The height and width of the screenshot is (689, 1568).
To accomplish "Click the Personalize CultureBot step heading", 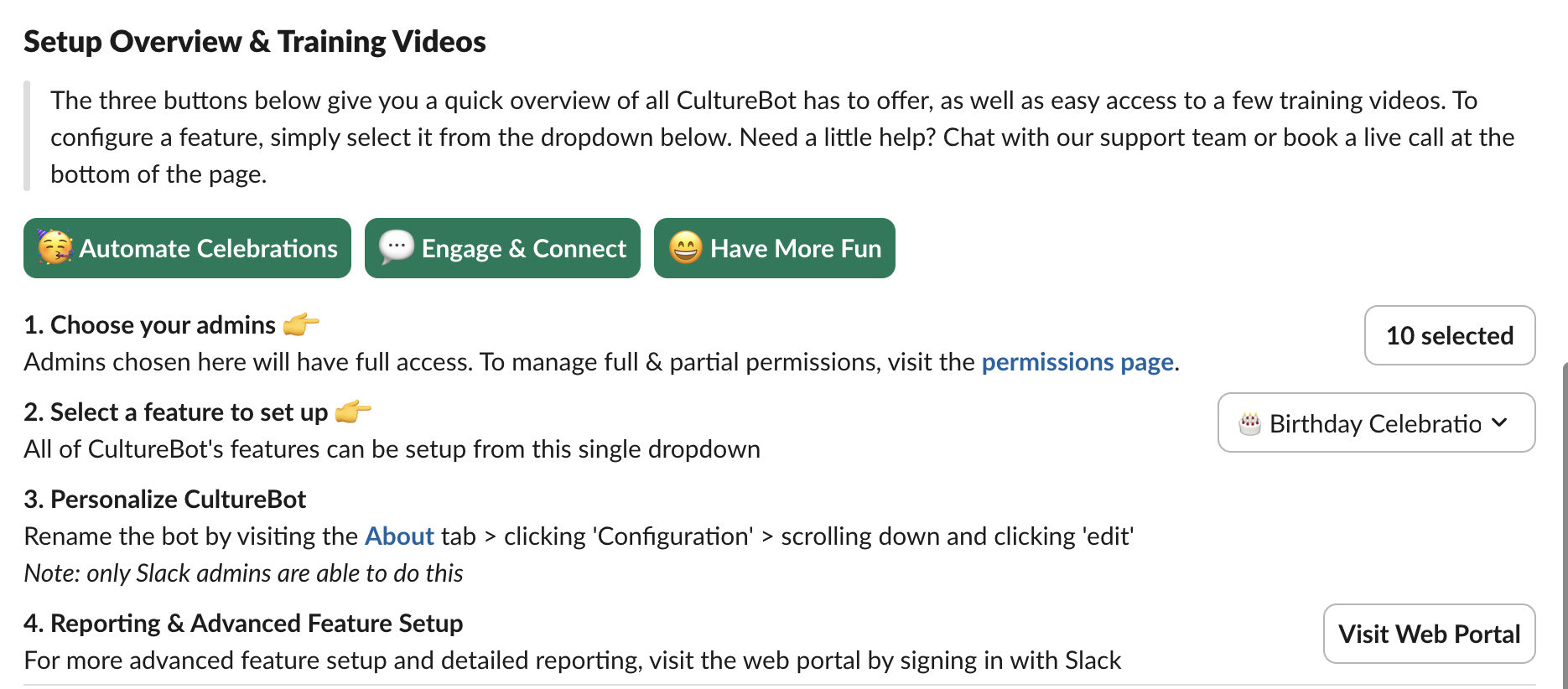I will pyautogui.click(x=165, y=499).
